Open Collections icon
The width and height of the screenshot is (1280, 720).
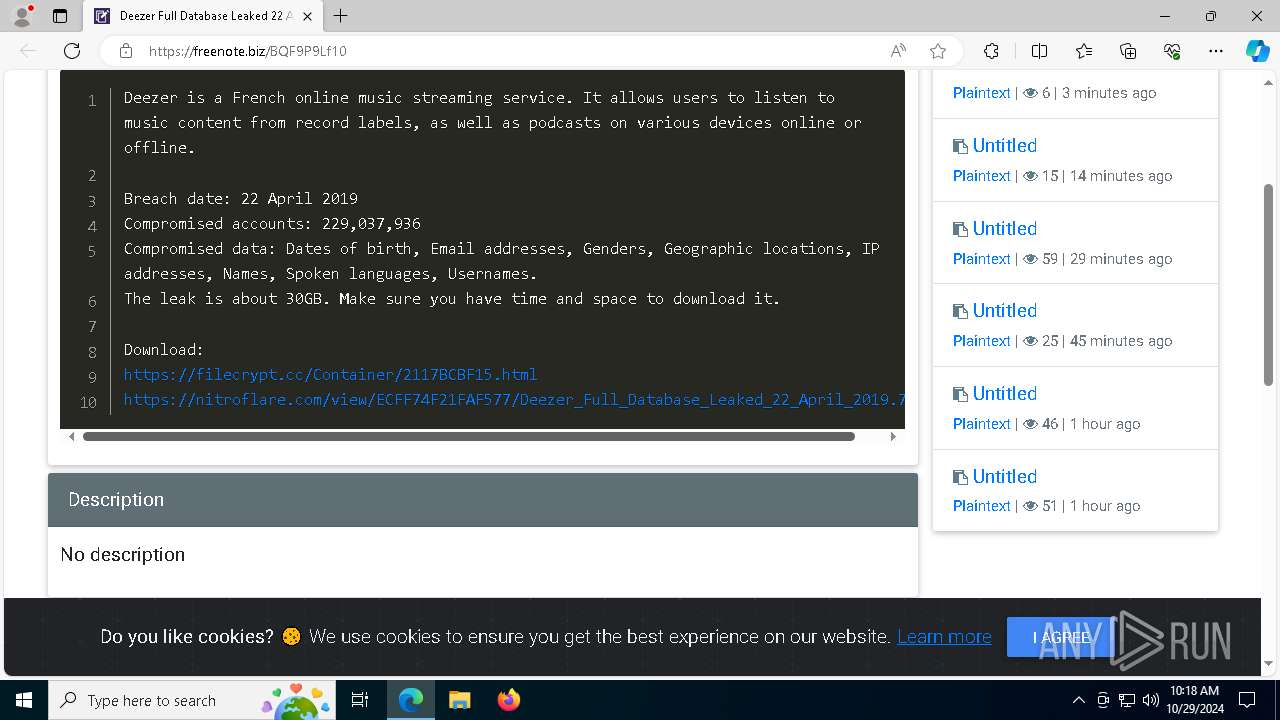pyautogui.click(x=1128, y=51)
